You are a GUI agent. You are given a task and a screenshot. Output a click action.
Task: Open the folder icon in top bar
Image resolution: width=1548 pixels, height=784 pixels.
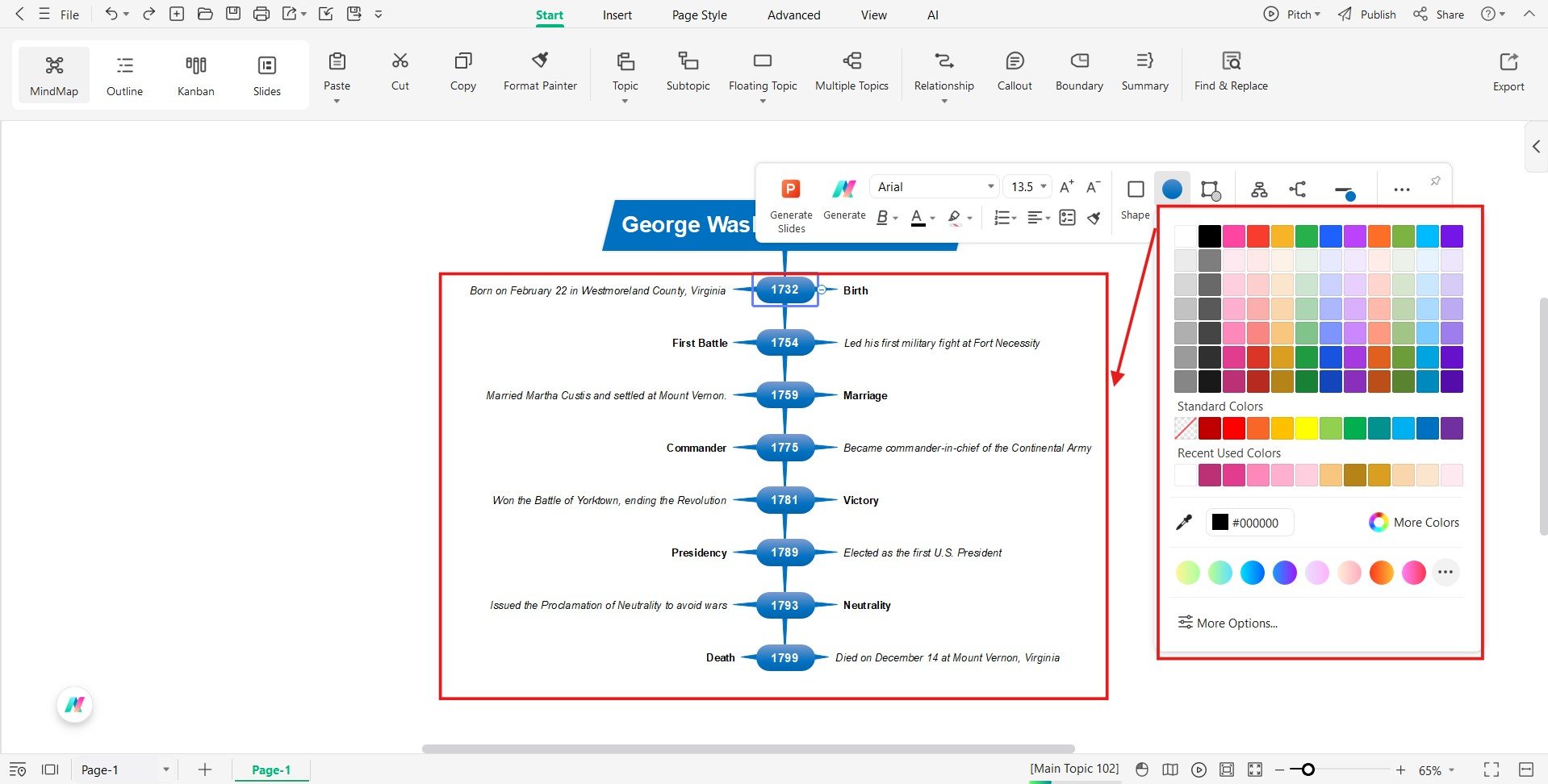[205, 14]
